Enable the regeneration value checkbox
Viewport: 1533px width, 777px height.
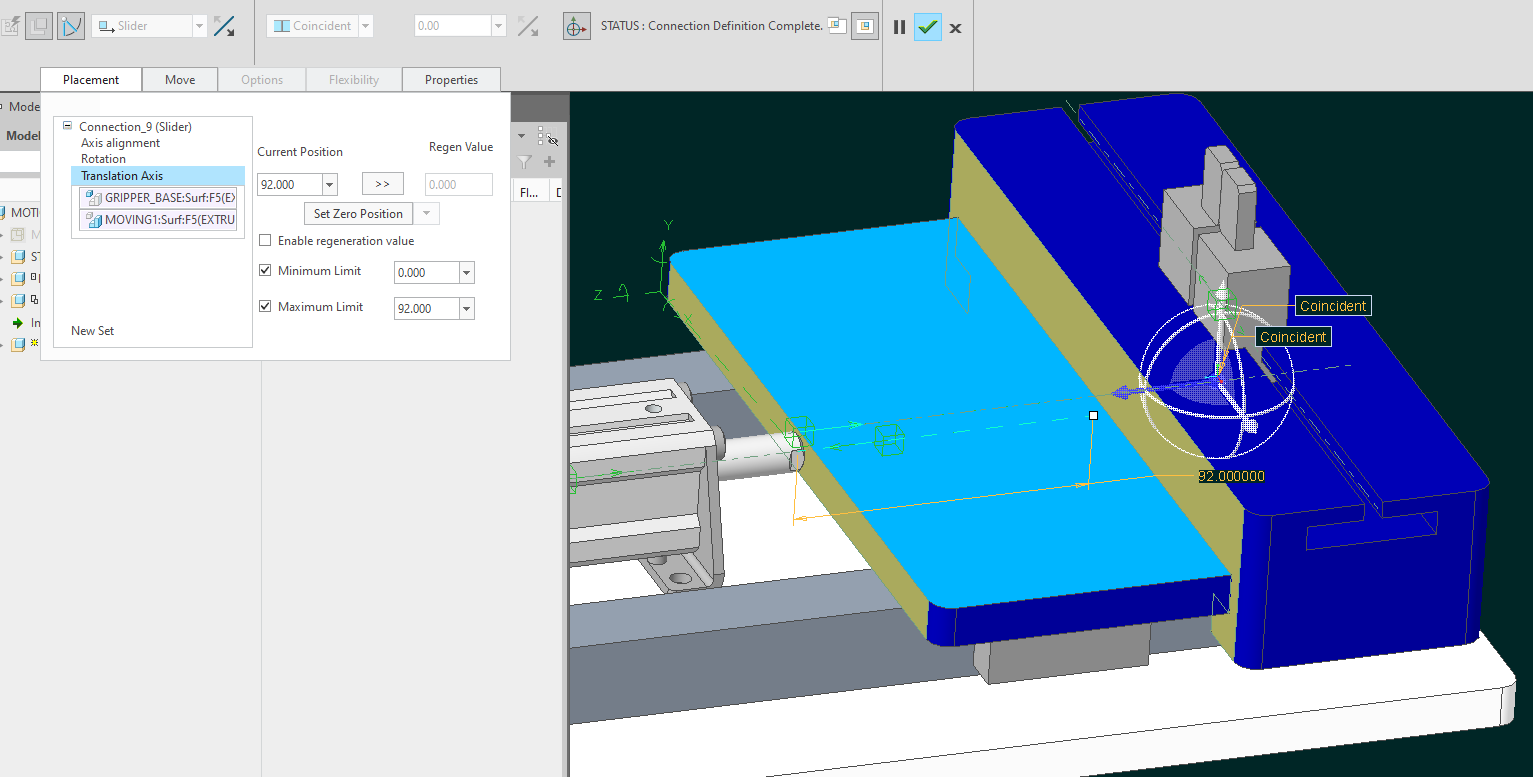[265, 241]
